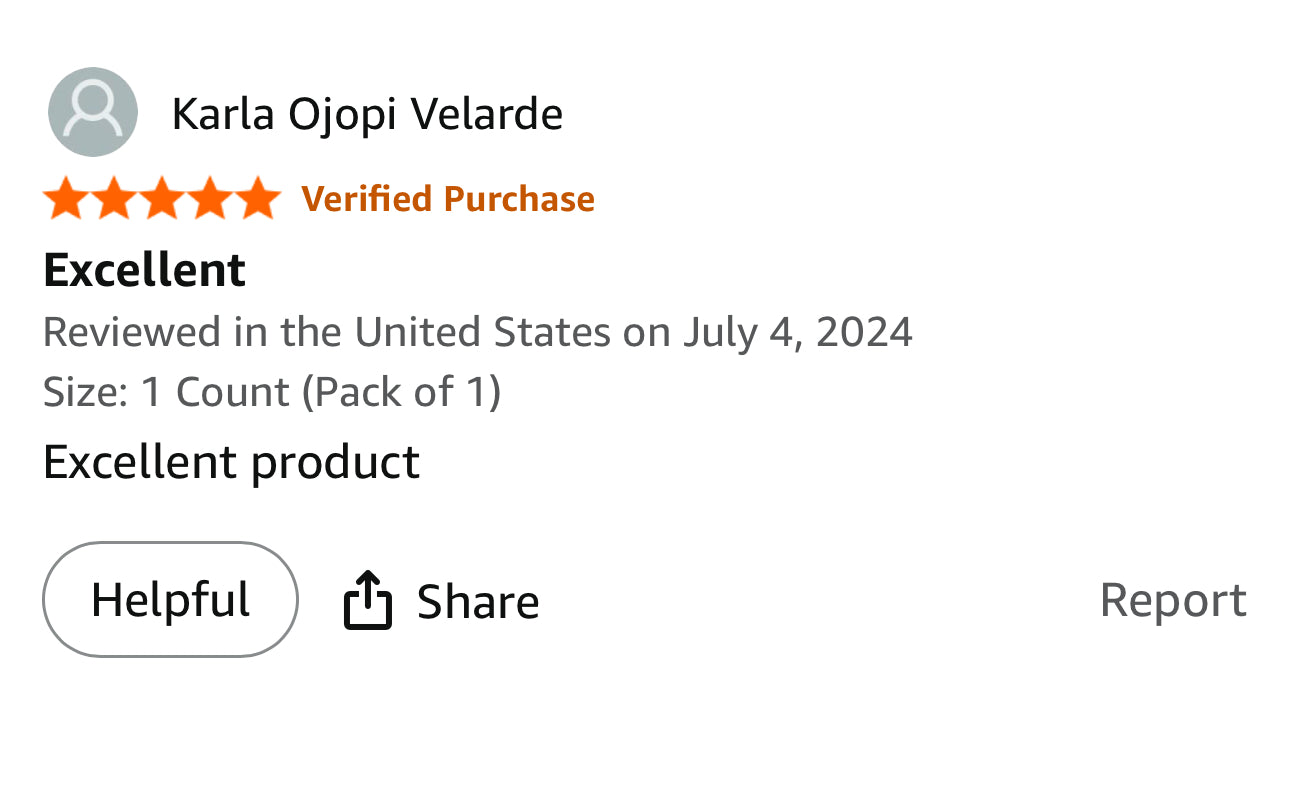Click the "United States" text in review line
Viewport: 1290px width, 800px height.
[x=482, y=332]
